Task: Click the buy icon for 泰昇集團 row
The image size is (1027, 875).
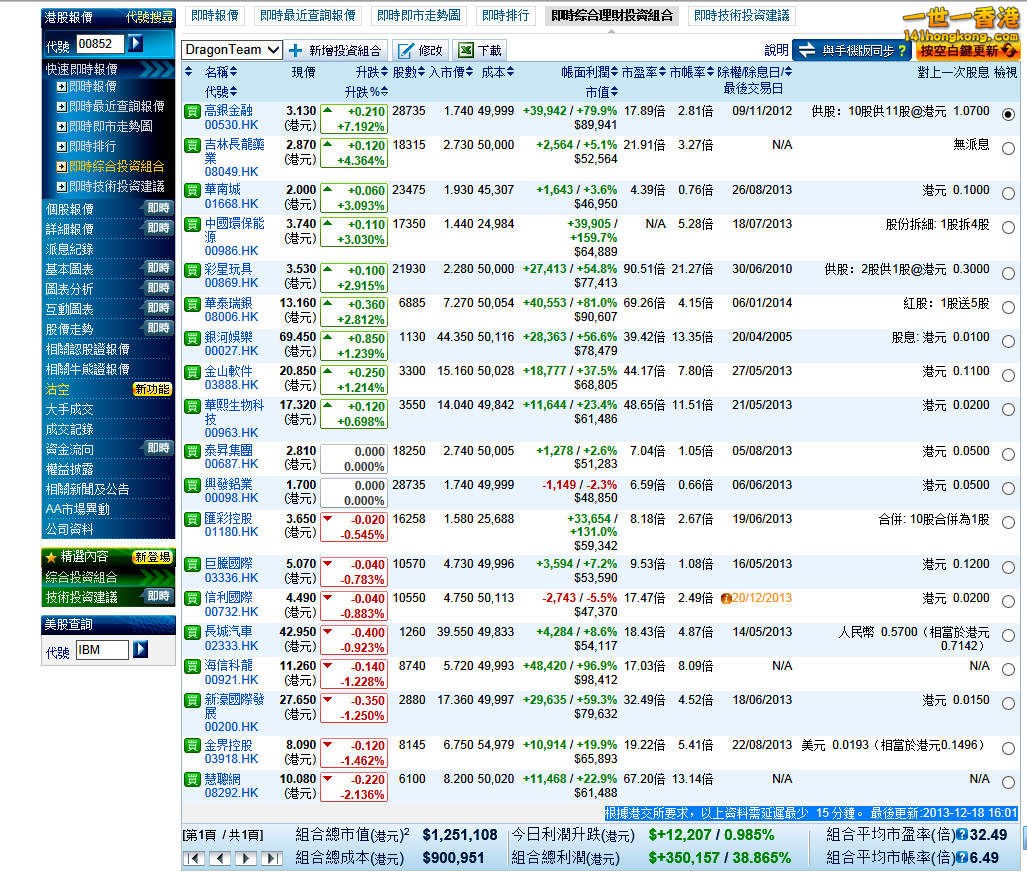Action: point(192,451)
